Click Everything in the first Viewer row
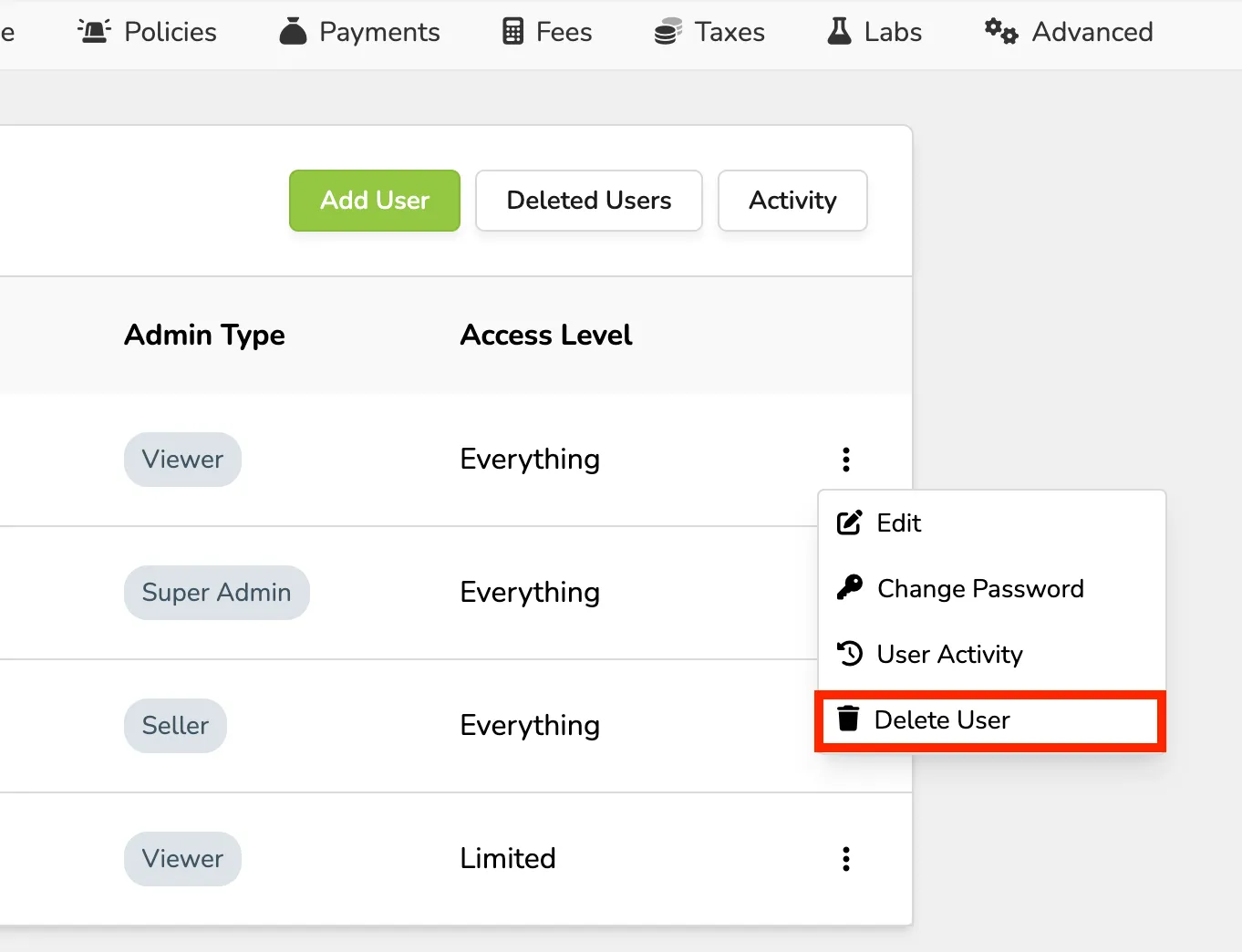This screenshot has width=1242, height=952. pos(530,460)
